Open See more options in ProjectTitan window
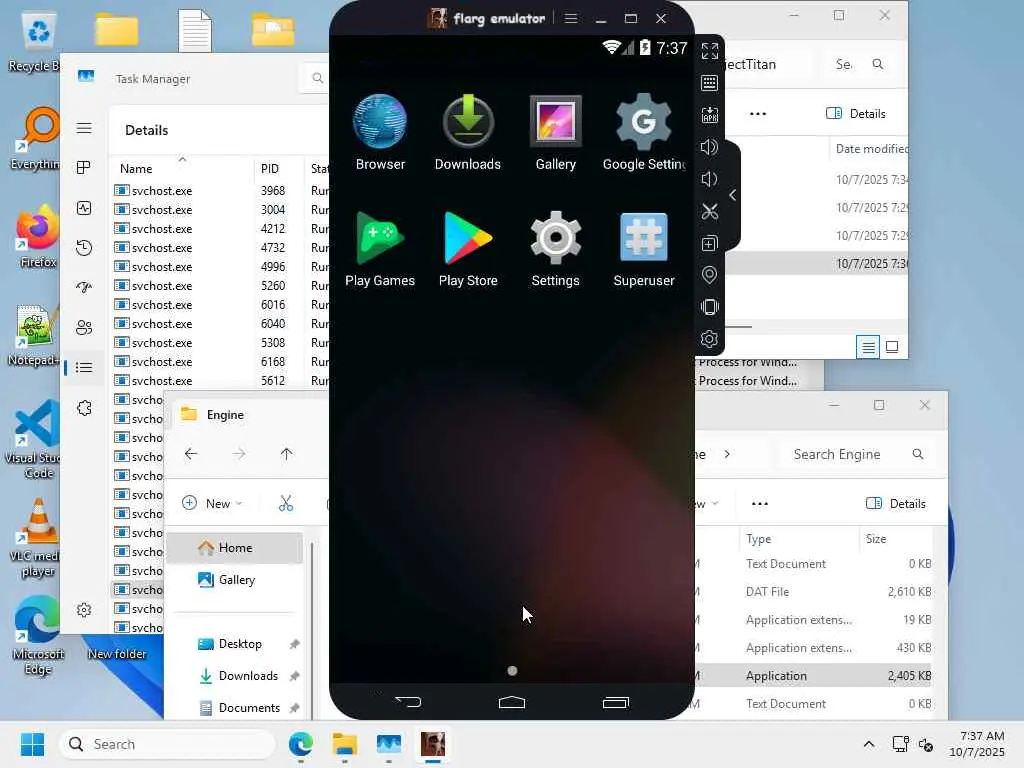The image size is (1024, 768). (x=758, y=114)
